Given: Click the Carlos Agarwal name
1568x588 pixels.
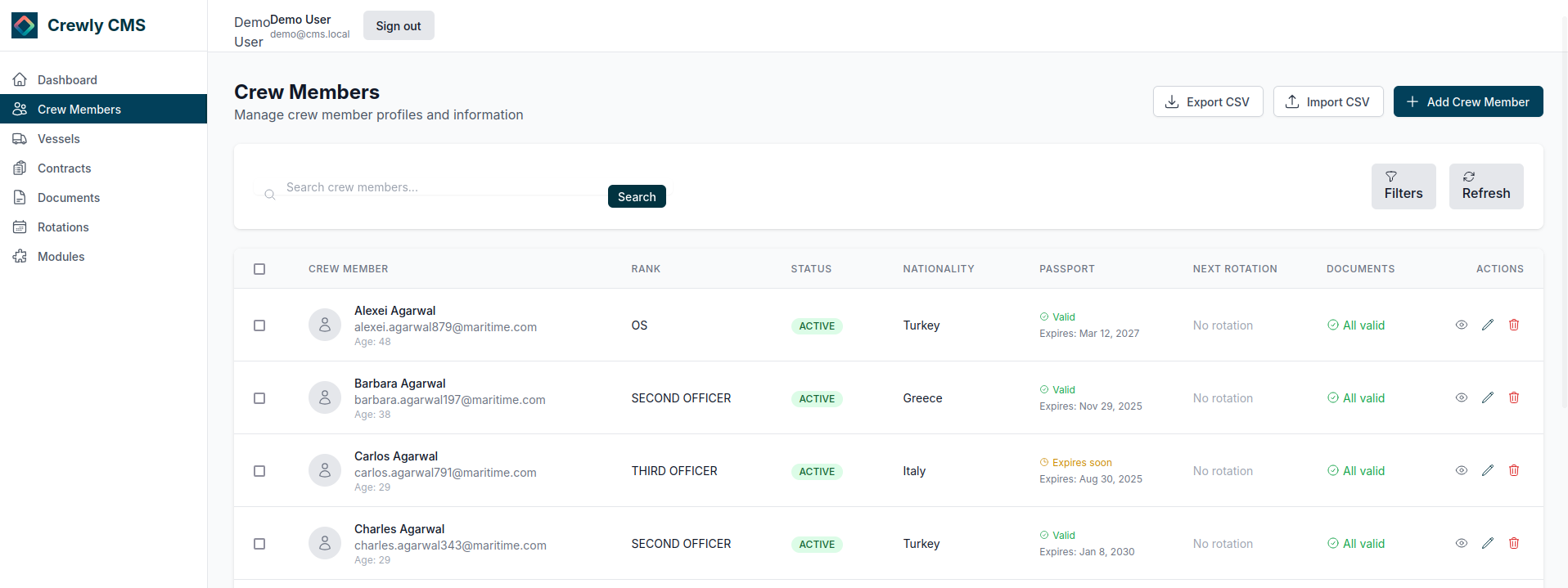Looking at the screenshot, I should click(396, 456).
